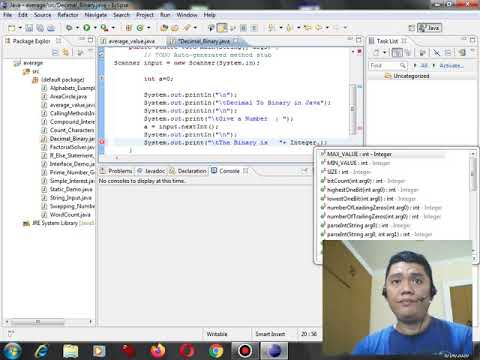Click the Next Annotation toolbar icon

272,28
